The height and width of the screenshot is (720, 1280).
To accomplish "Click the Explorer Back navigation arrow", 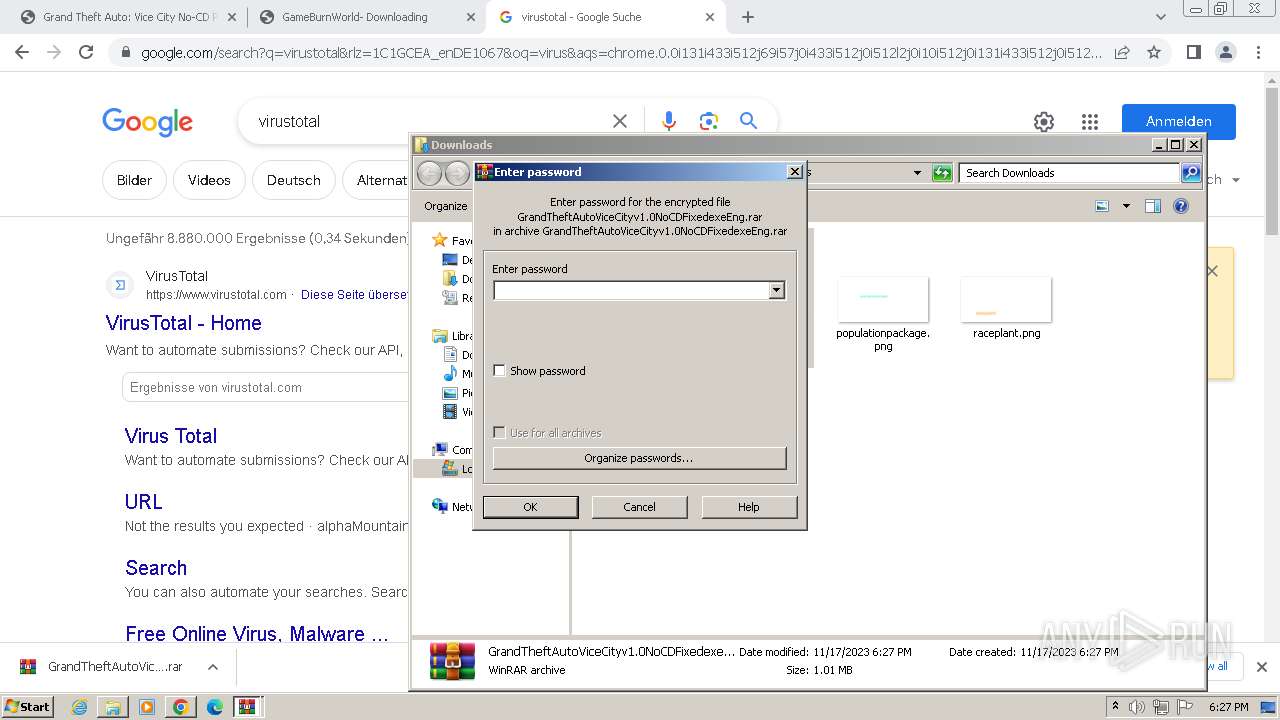I will click(x=429, y=173).
